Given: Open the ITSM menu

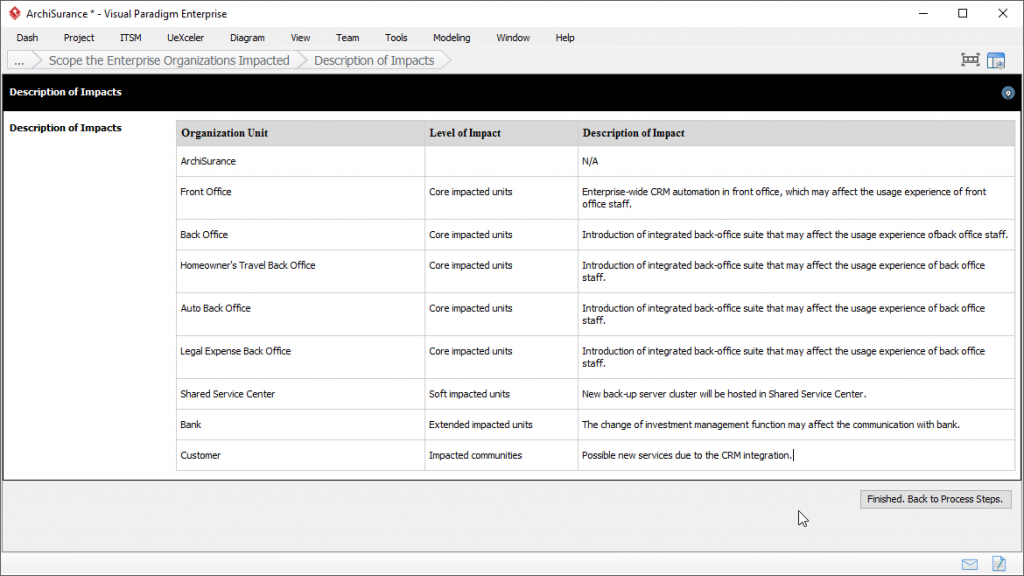Looking at the screenshot, I should pyautogui.click(x=131, y=38).
